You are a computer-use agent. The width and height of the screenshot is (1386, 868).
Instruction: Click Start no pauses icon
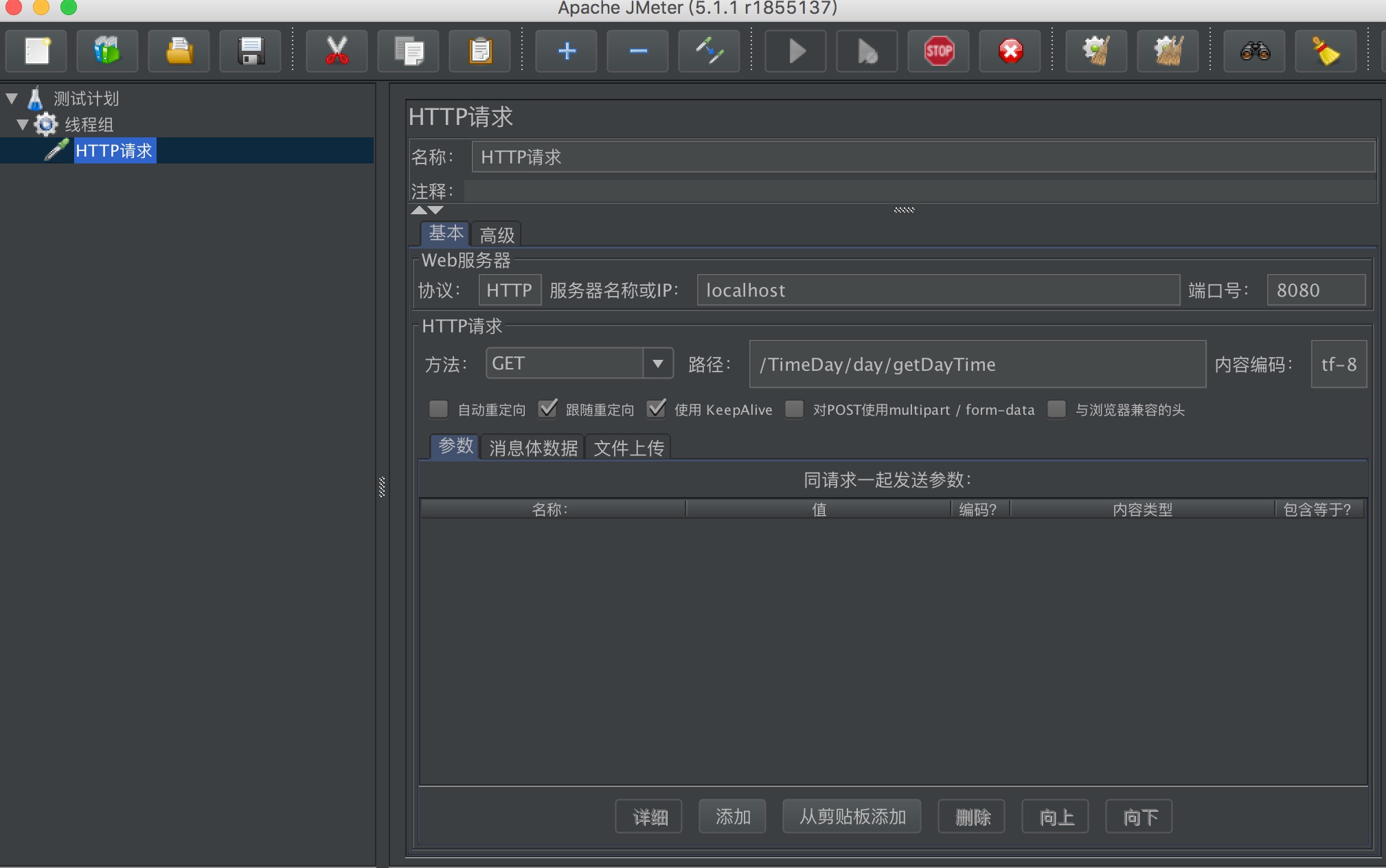point(867,52)
